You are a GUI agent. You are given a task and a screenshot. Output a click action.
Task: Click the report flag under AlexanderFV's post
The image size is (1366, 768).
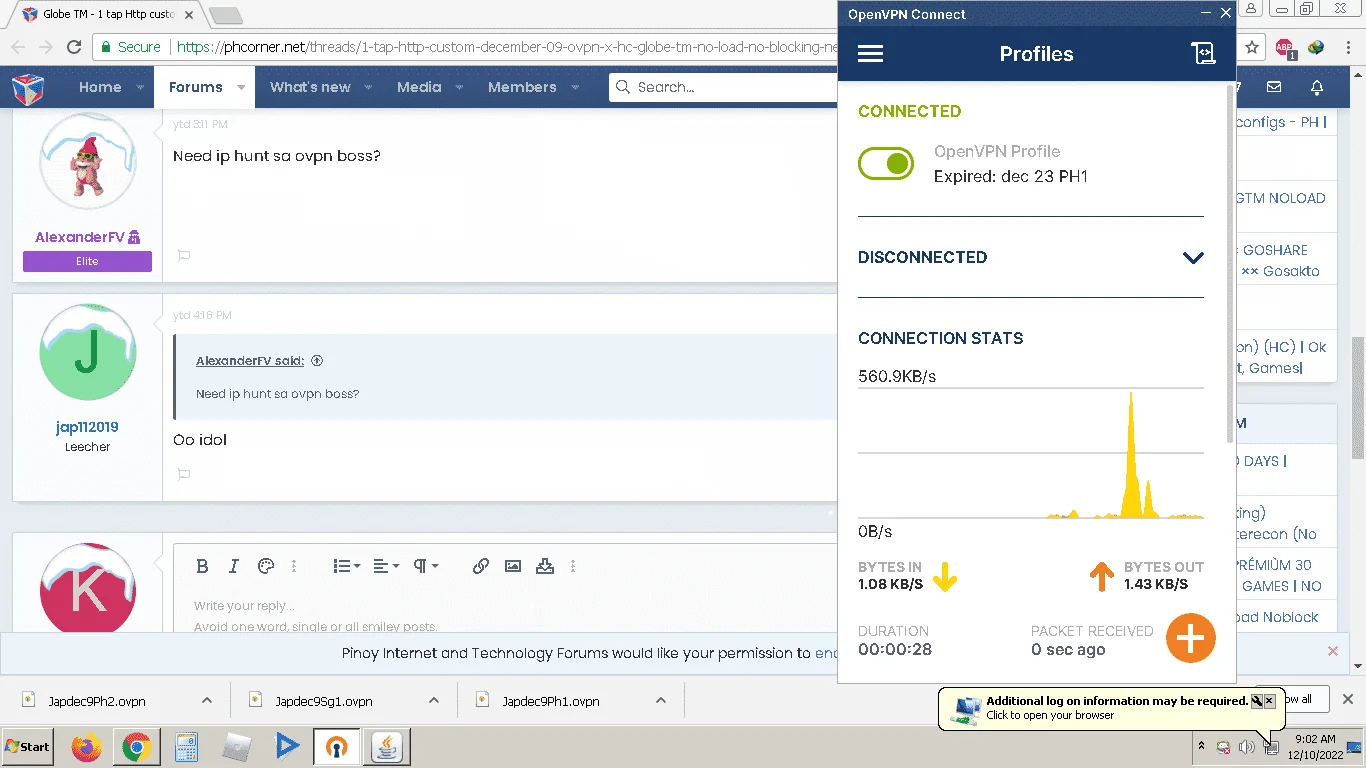(184, 256)
